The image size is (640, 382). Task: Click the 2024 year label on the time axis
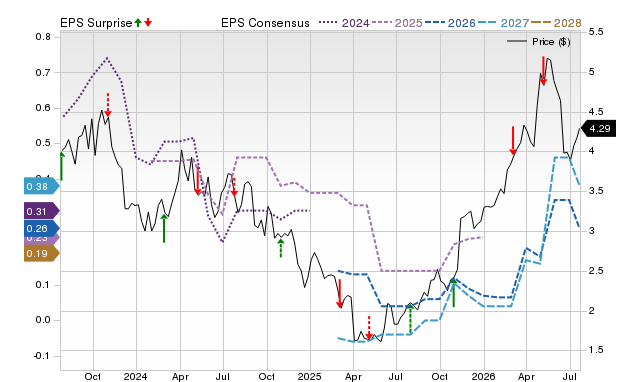(x=135, y=376)
